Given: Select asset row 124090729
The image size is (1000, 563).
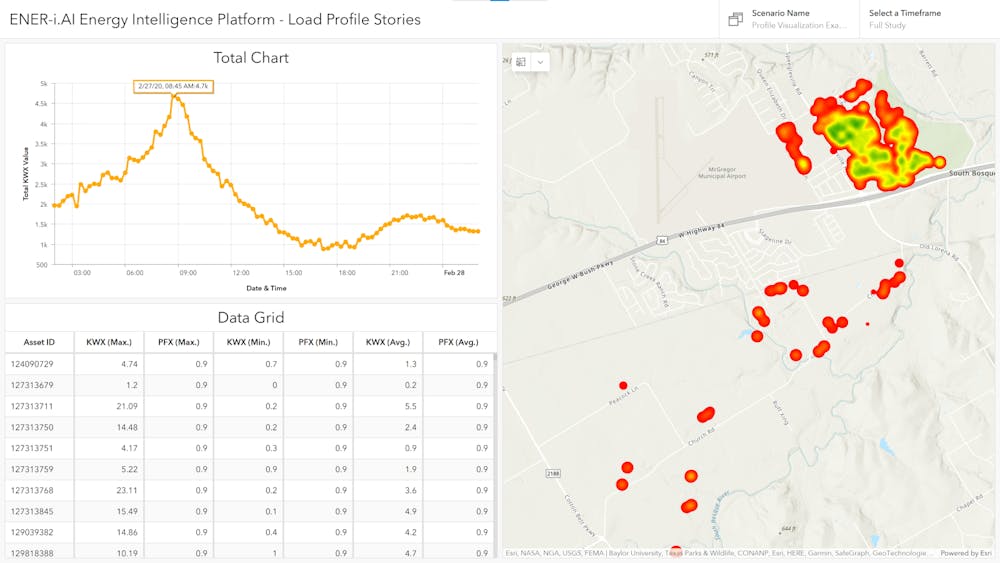Looking at the screenshot, I should 249,364.
